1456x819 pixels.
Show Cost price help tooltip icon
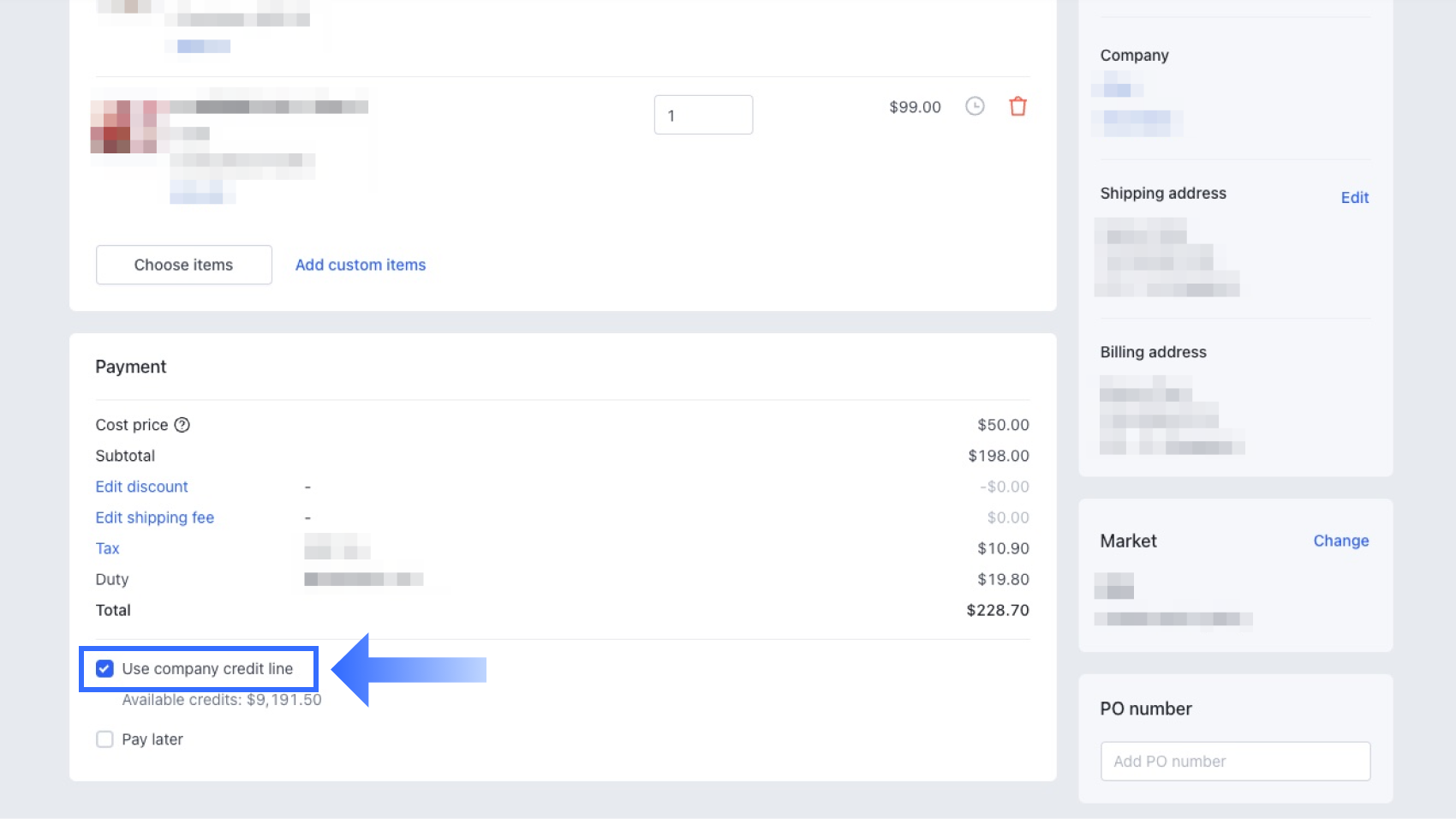[x=182, y=425]
